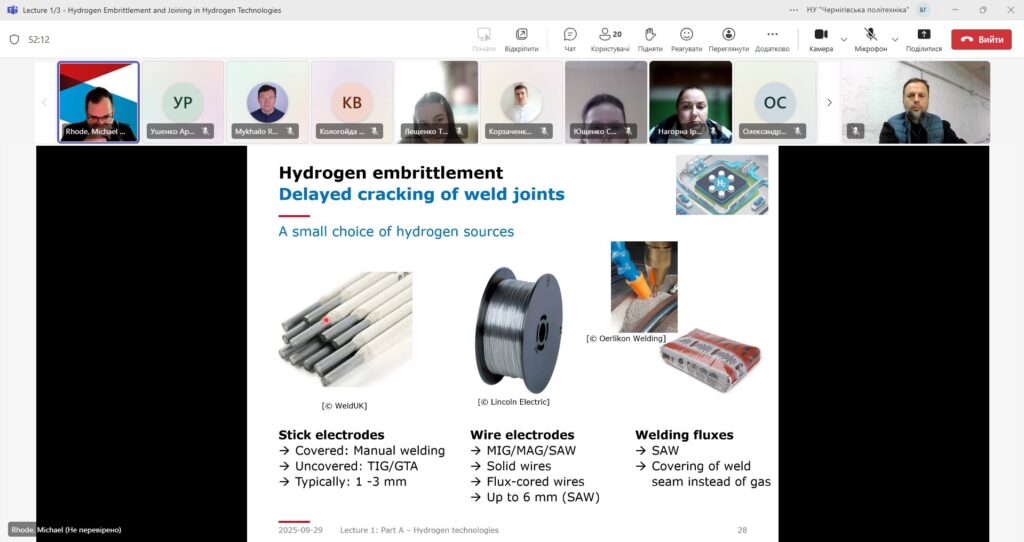
Task: Unmute using the Мікрофон toggle
Action: click(x=870, y=39)
